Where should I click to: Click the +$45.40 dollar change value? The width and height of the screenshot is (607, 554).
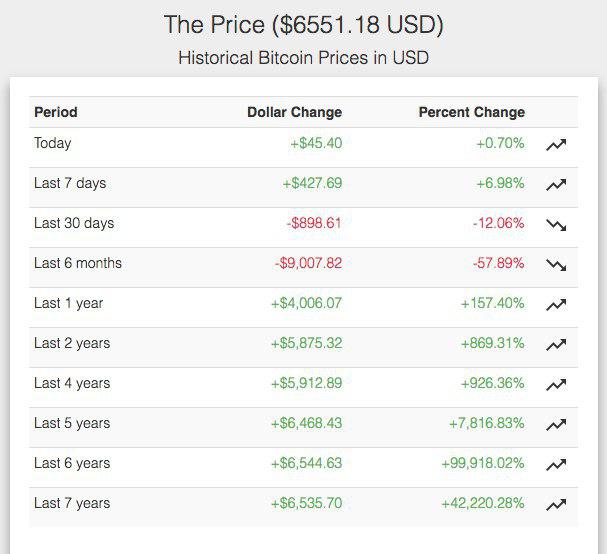(x=316, y=143)
